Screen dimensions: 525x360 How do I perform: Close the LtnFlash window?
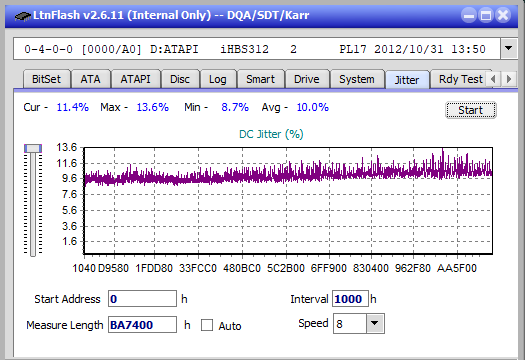[503, 15]
